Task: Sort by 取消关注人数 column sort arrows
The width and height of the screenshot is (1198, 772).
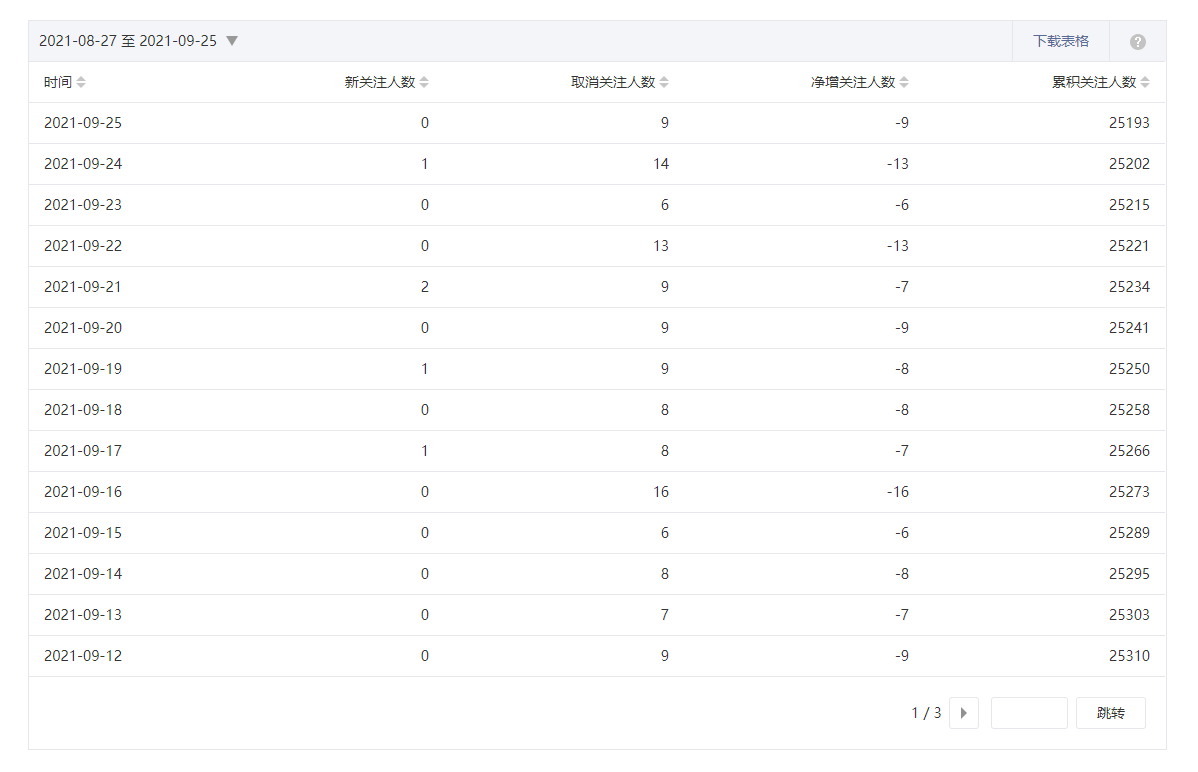Action: (x=664, y=82)
